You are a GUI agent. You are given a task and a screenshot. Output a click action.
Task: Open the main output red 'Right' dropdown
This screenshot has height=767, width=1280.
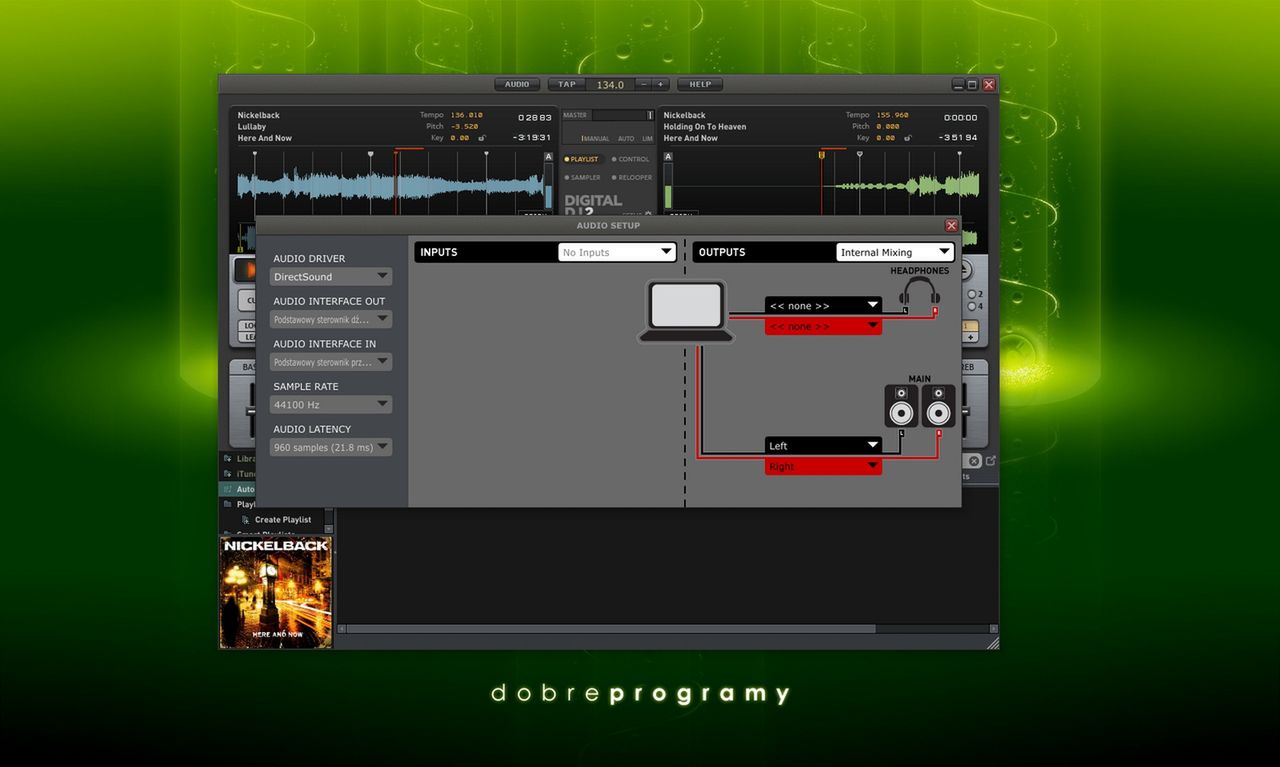[823, 466]
